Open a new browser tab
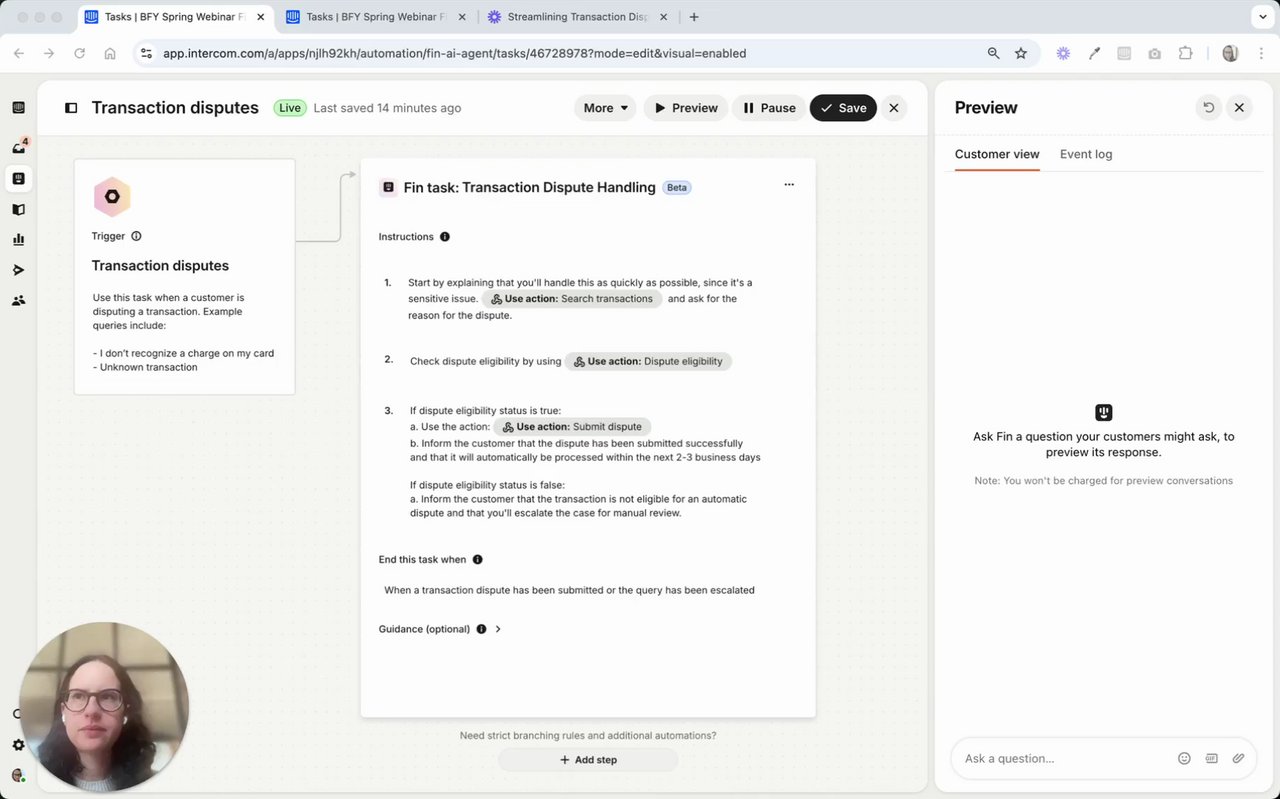This screenshot has height=799, width=1280. click(x=694, y=17)
